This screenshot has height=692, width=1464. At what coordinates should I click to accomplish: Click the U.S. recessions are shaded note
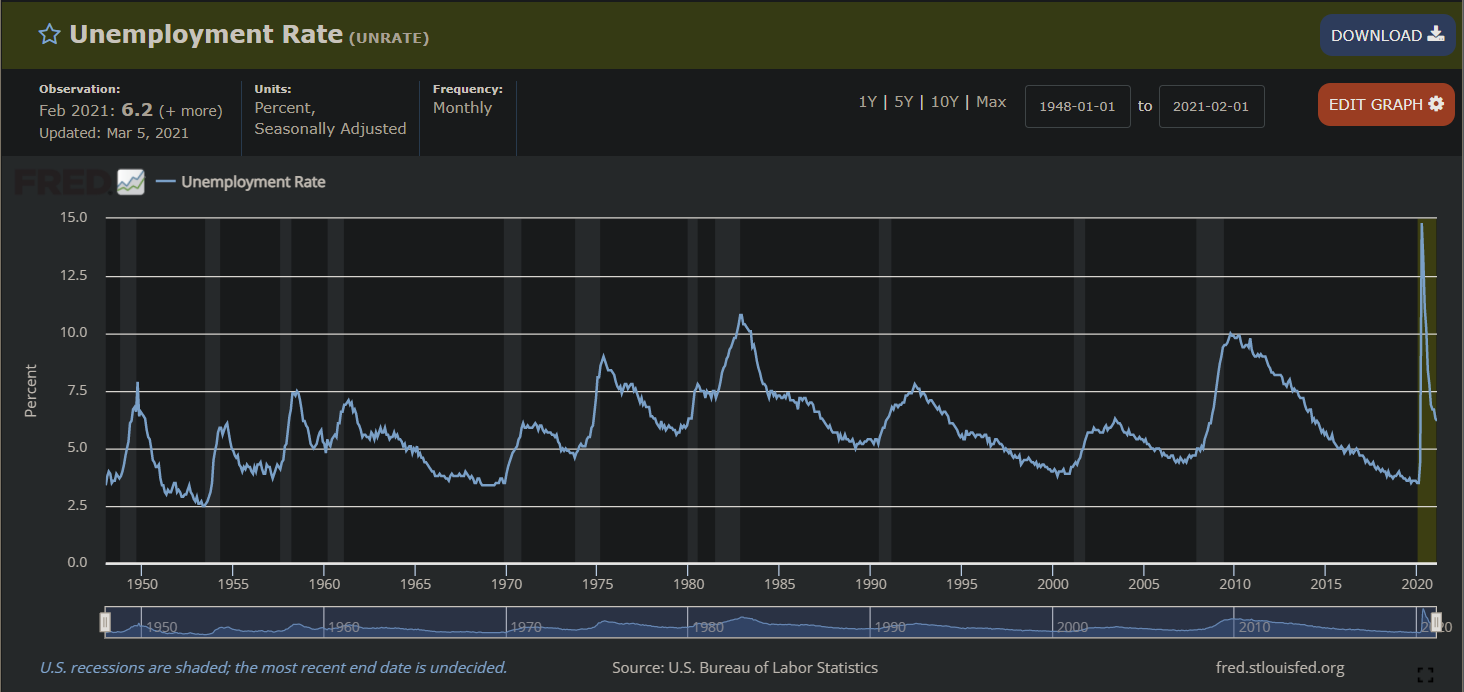273,668
